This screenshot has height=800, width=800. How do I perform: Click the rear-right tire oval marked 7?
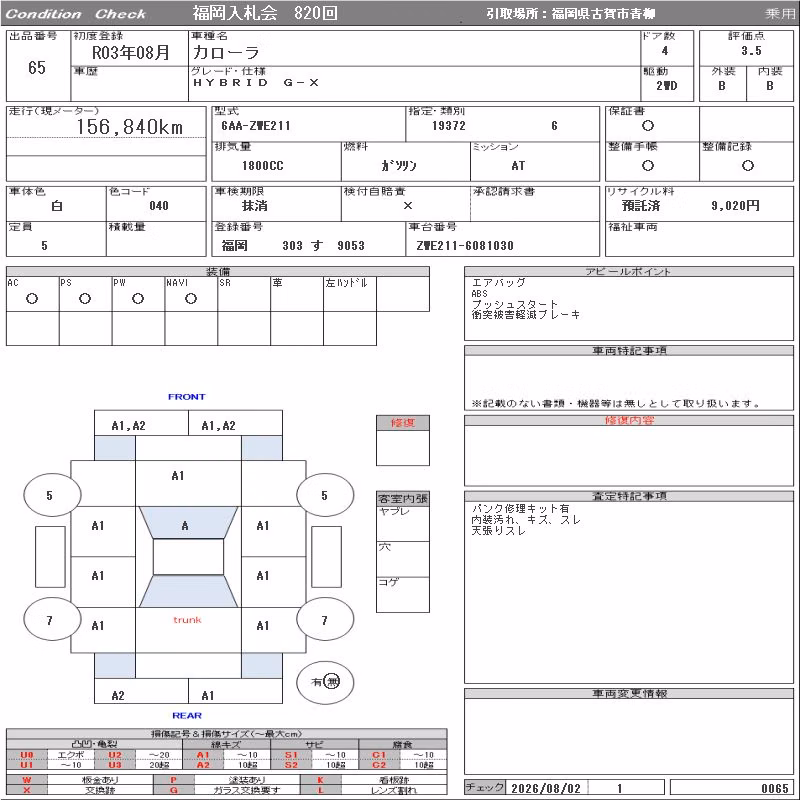point(325,619)
